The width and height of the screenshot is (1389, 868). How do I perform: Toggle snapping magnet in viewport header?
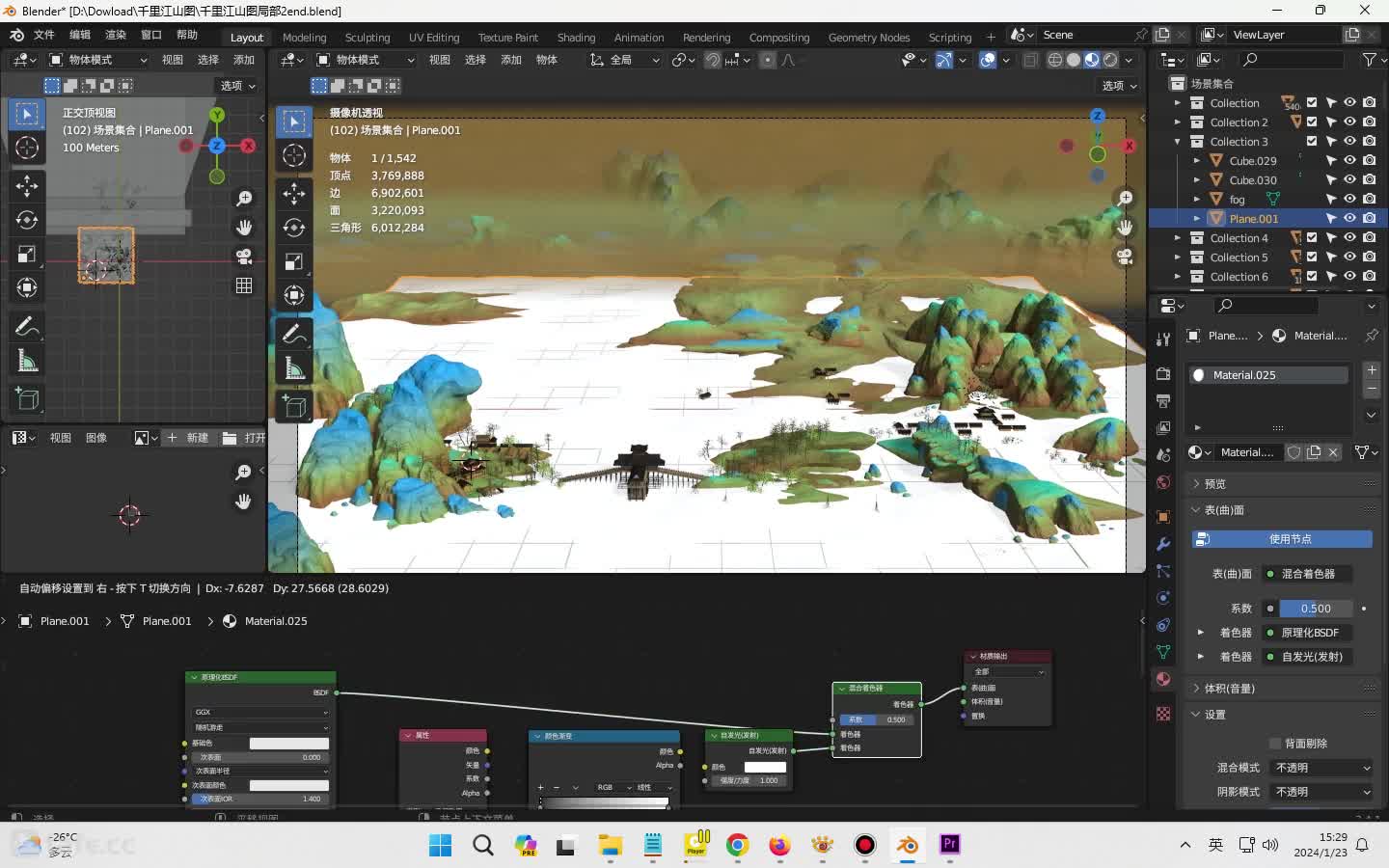tap(712, 60)
